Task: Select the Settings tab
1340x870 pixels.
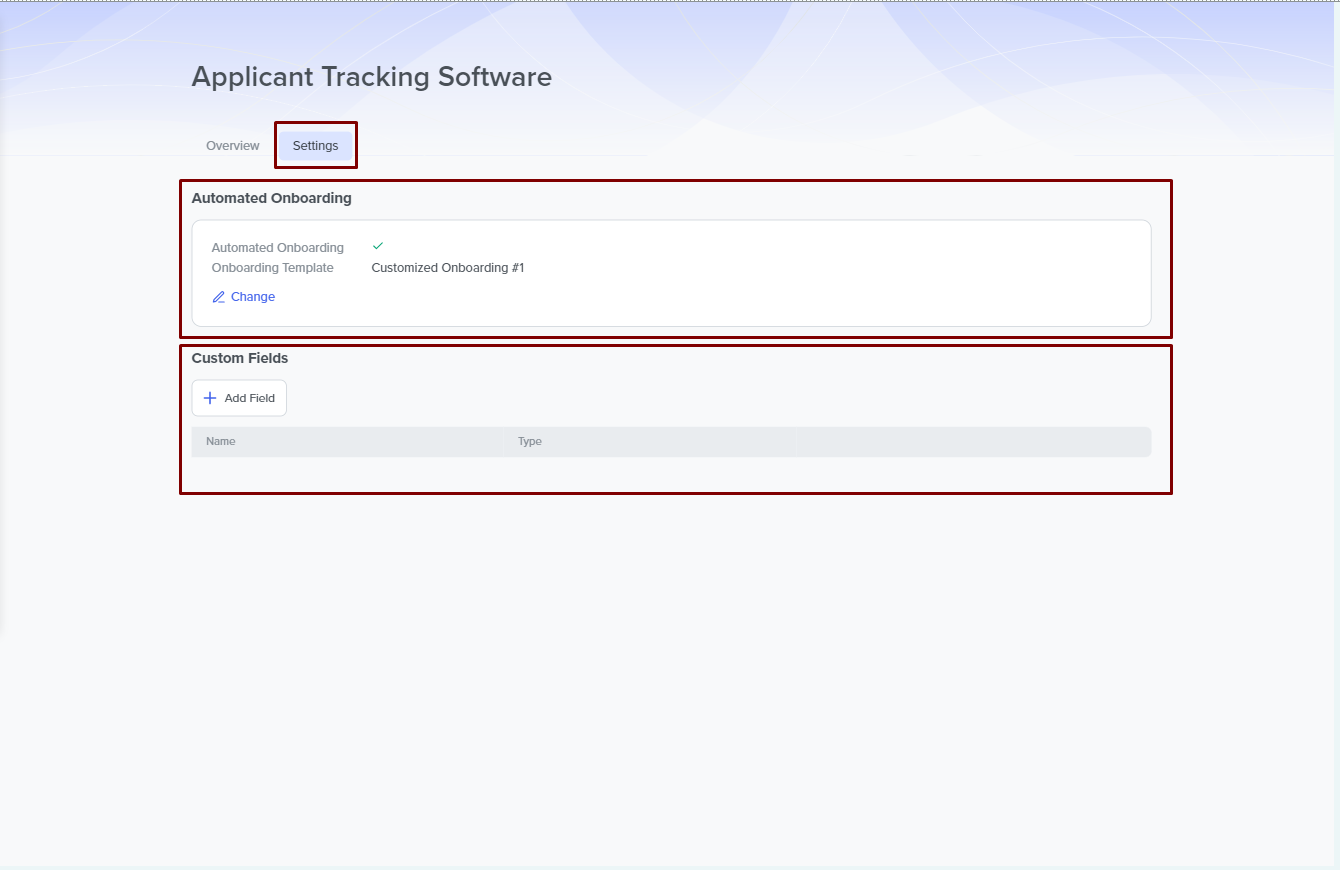Action: point(315,146)
